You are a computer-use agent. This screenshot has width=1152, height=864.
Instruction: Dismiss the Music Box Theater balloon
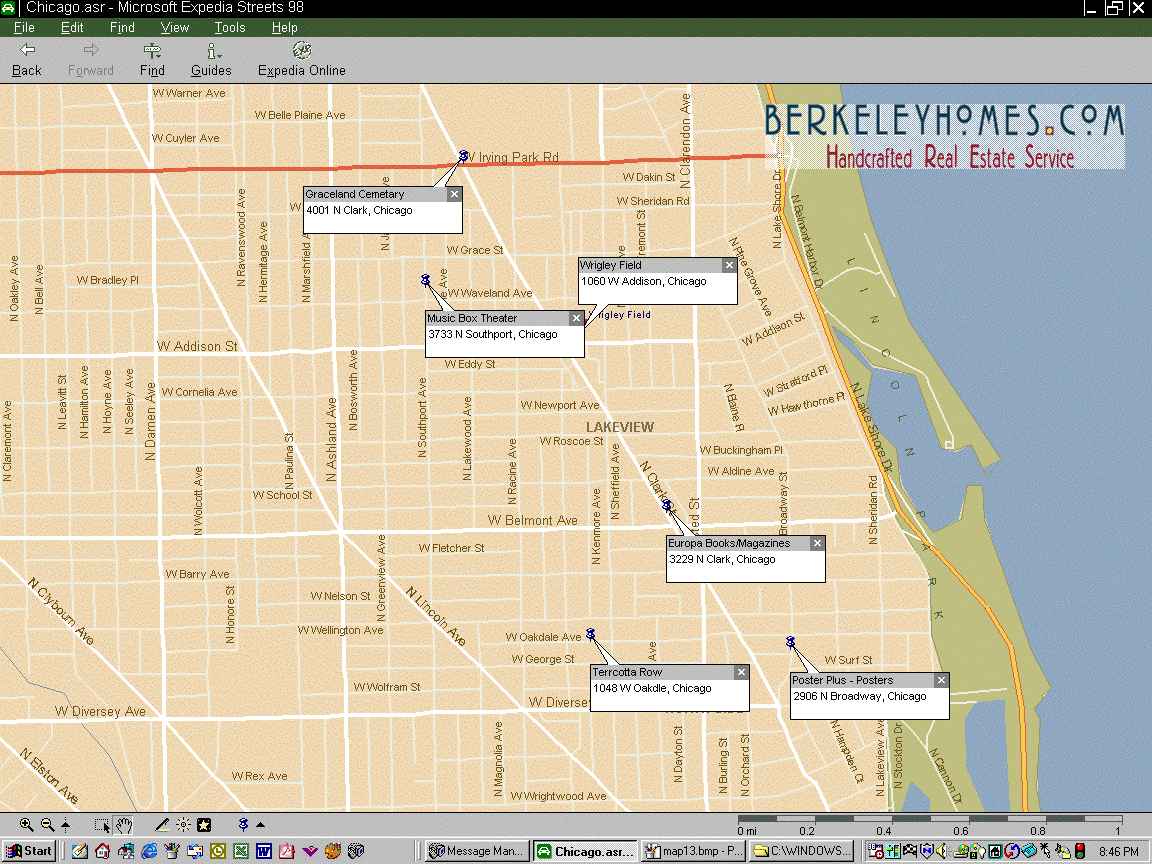[576, 319]
